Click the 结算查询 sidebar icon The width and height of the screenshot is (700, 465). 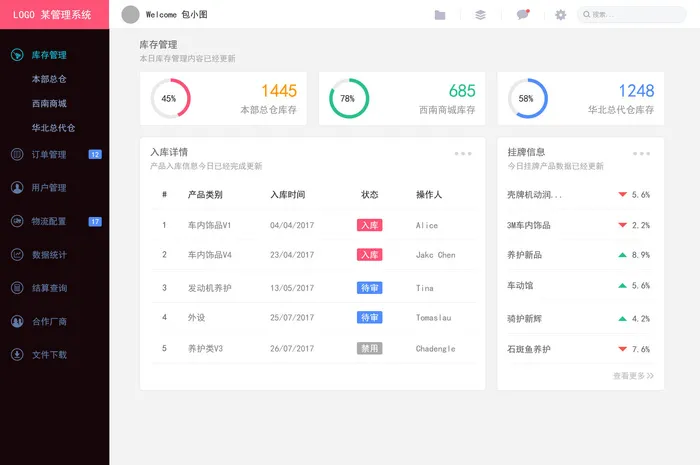coord(17,288)
